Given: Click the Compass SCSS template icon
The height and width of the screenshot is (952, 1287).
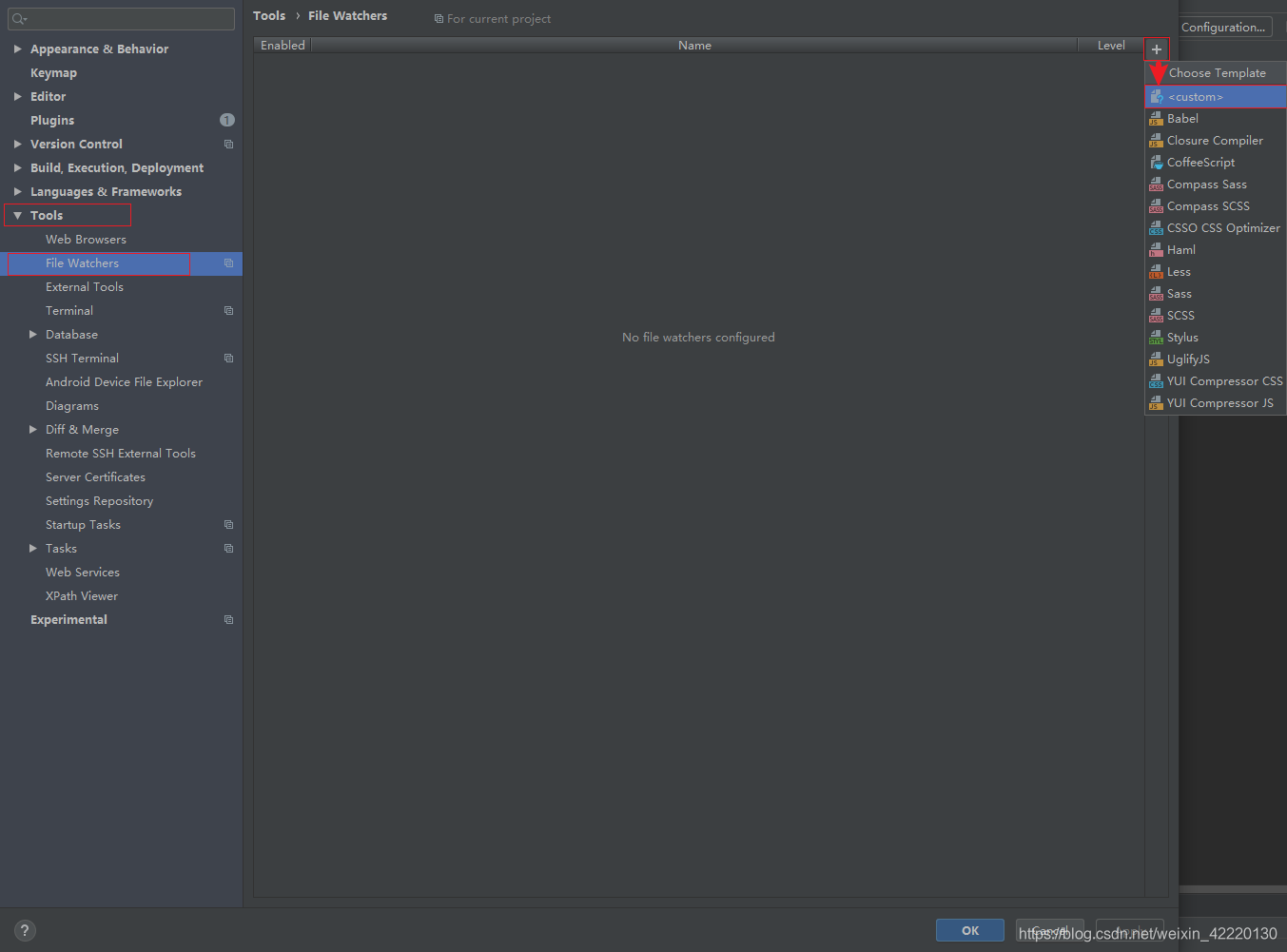Looking at the screenshot, I should 1156,206.
